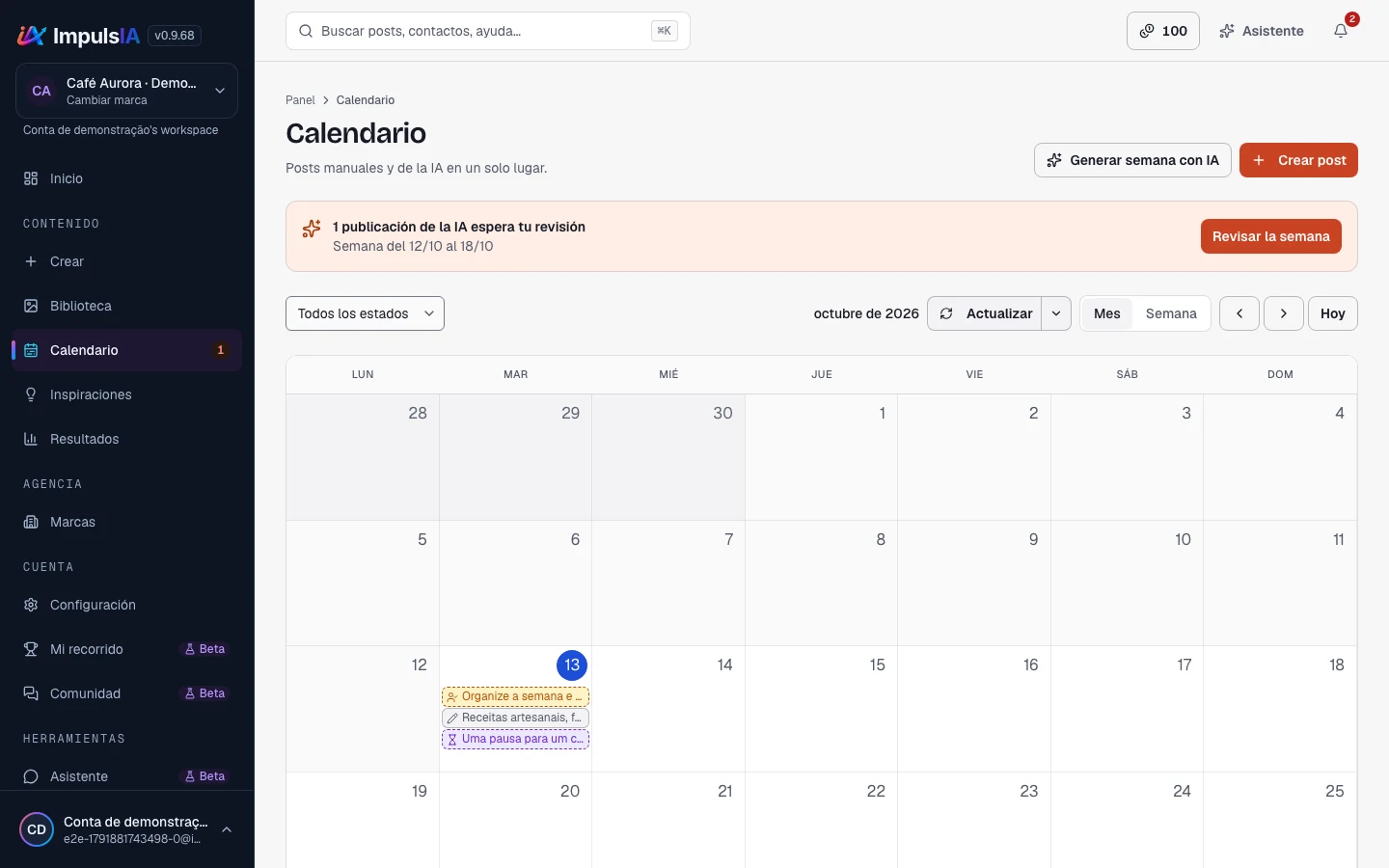Go to next month
1389x868 pixels.
click(1284, 313)
